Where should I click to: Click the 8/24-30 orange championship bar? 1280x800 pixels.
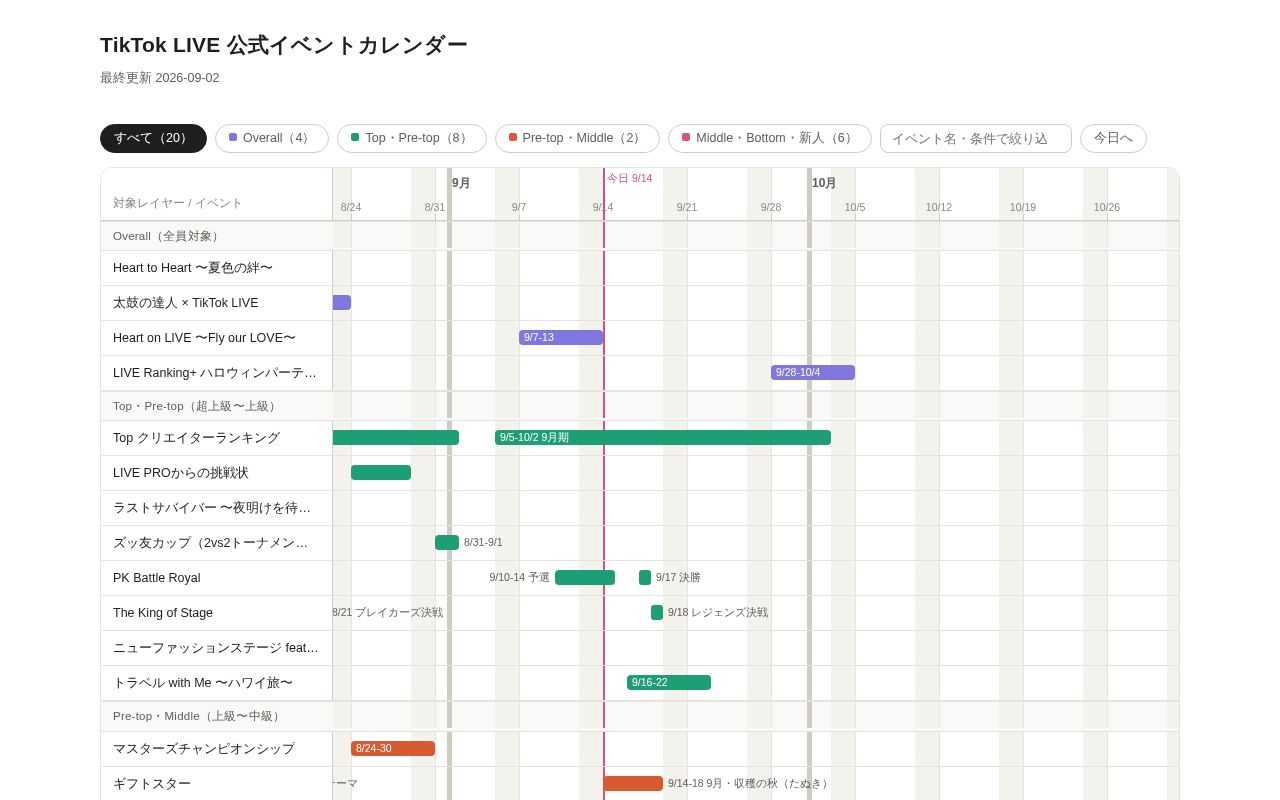click(393, 749)
